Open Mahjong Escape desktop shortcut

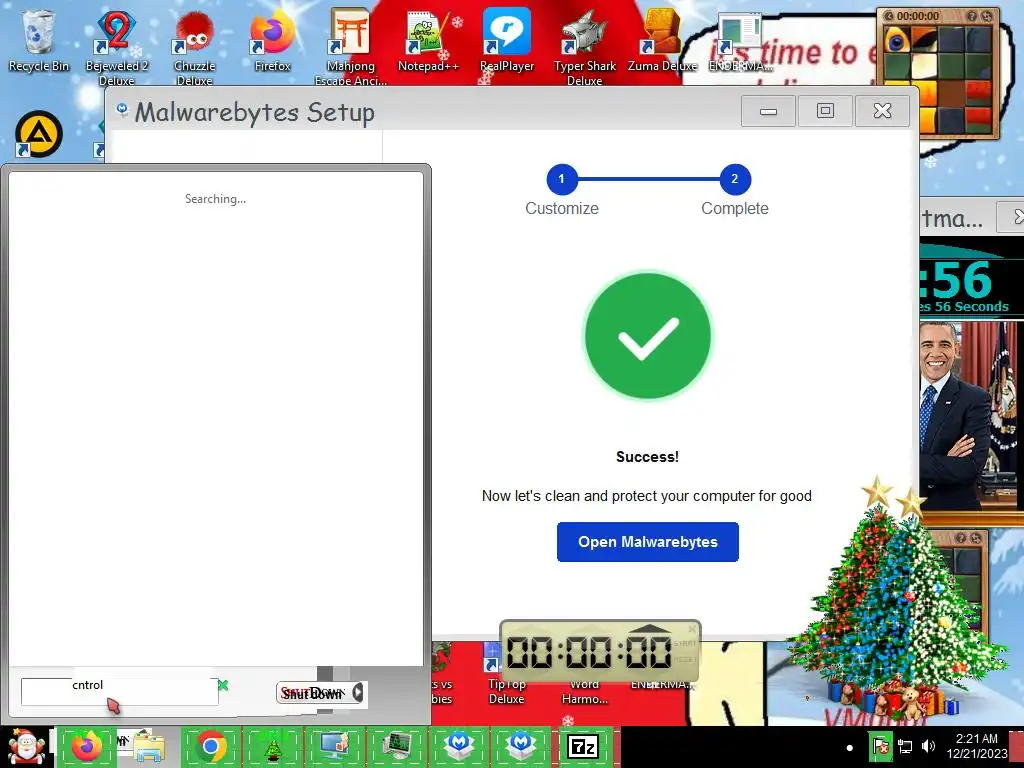(x=351, y=47)
